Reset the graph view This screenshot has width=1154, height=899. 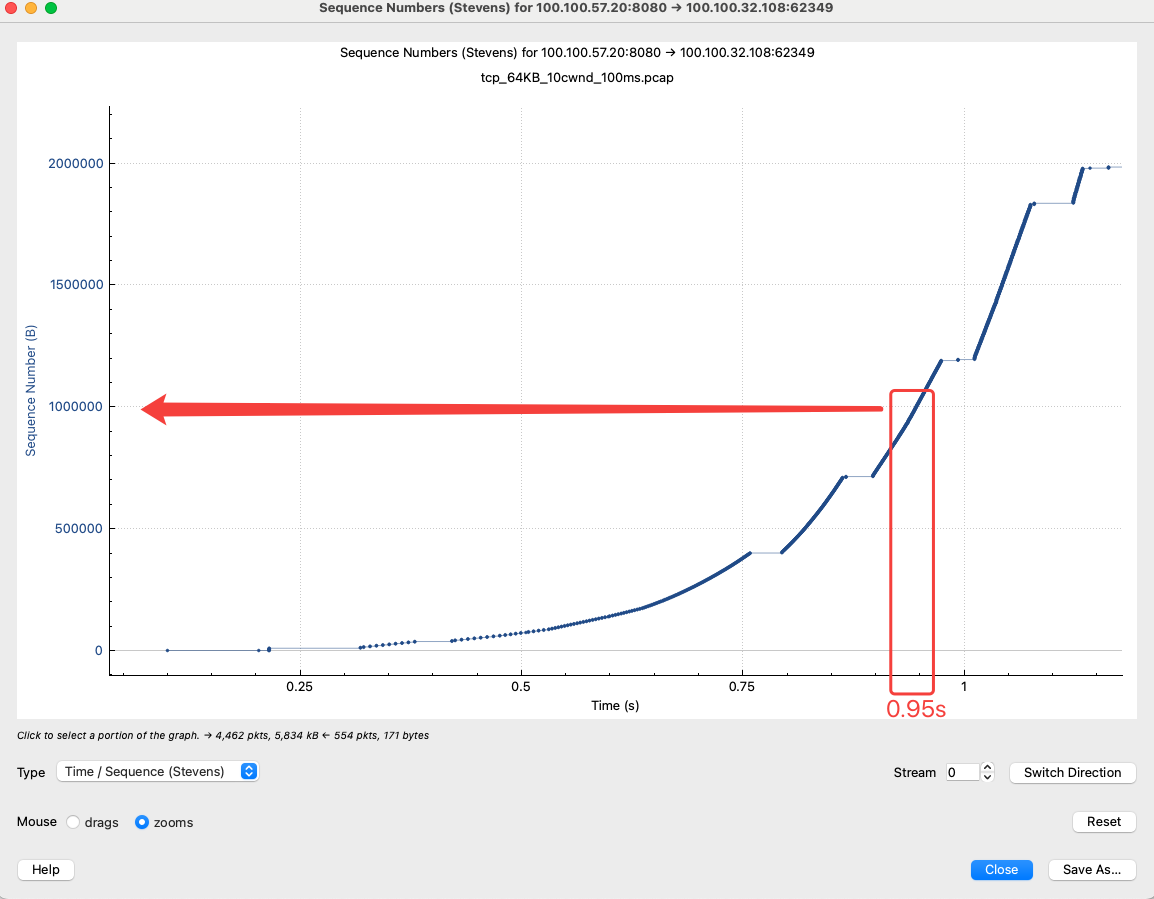click(1103, 822)
